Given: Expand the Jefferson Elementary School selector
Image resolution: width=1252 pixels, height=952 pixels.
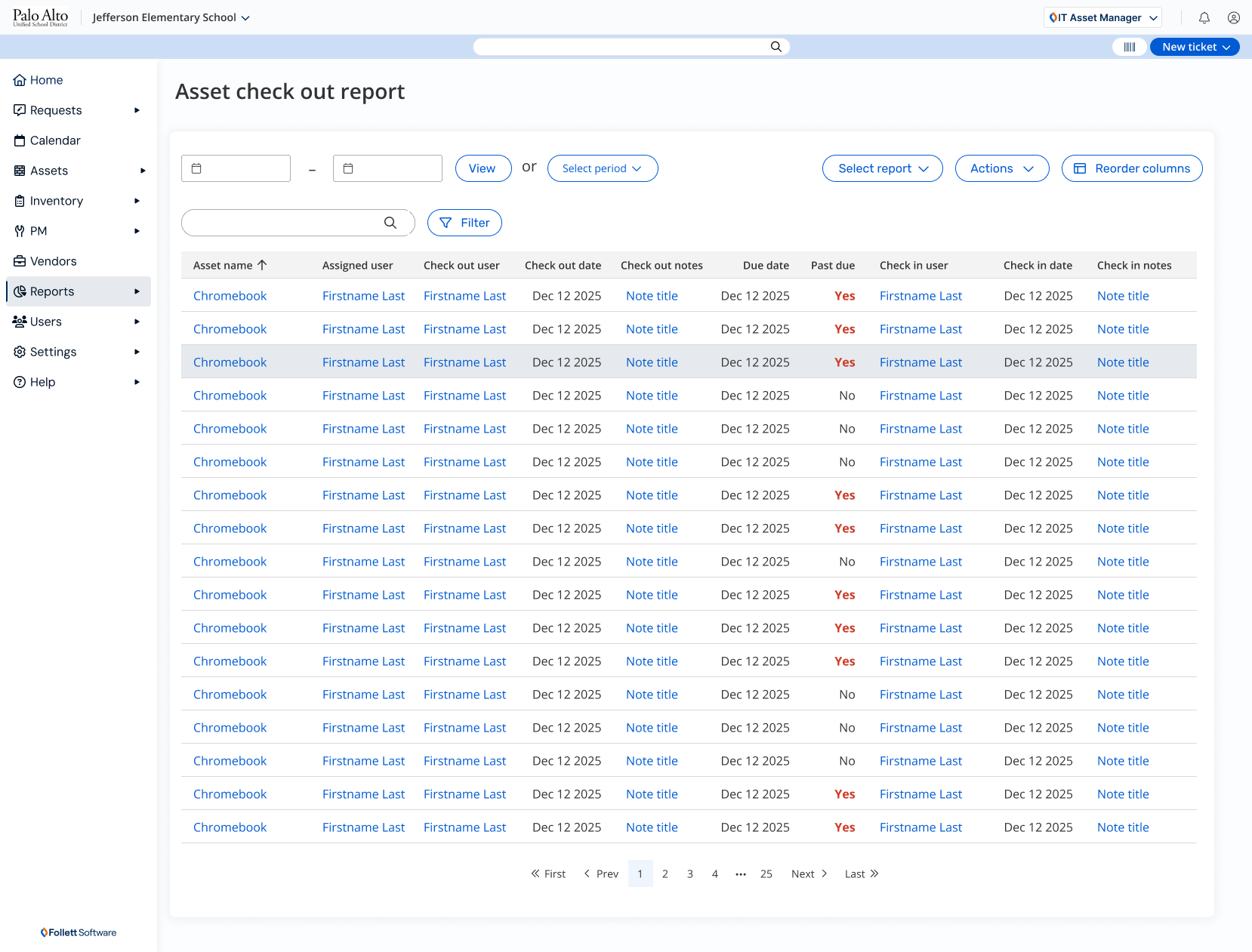Looking at the screenshot, I should pyautogui.click(x=171, y=17).
